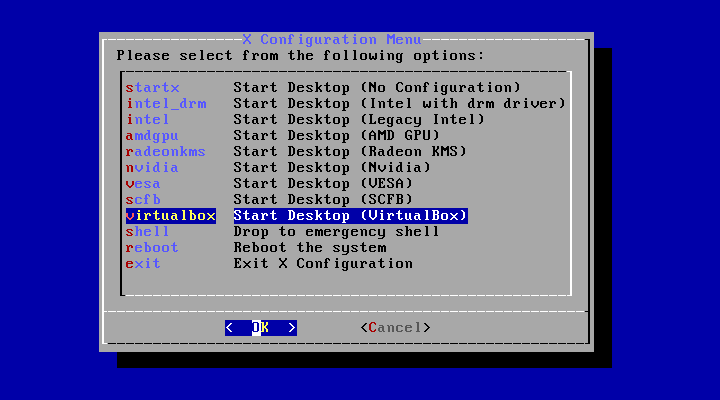Select the vesa entry

(x=143, y=184)
